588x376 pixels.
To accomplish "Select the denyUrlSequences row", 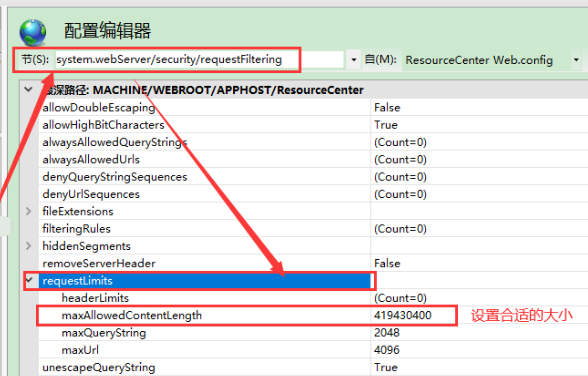I will pyautogui.click(x=313, y=194).
